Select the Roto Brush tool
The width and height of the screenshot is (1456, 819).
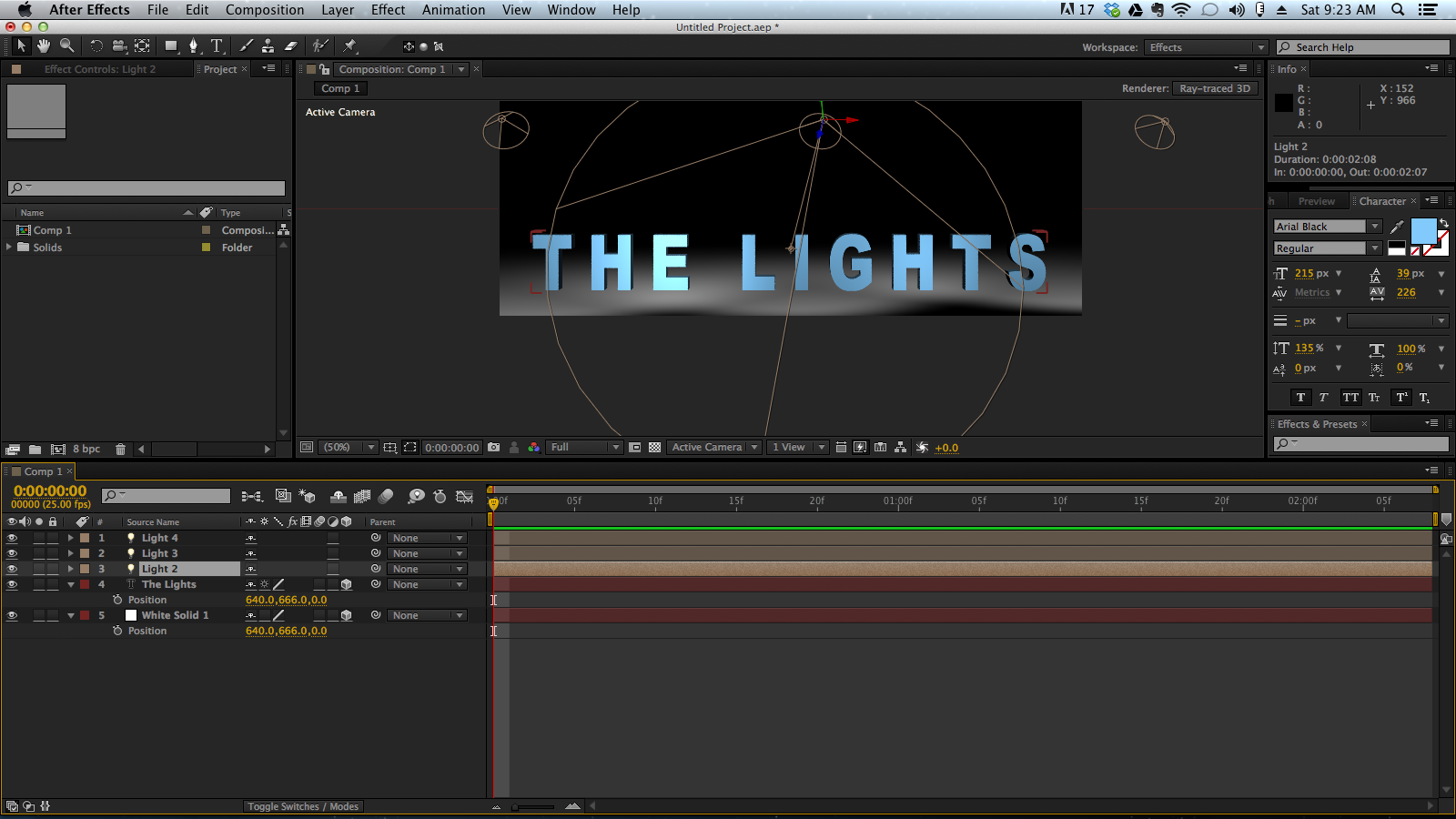pos(320,45)
